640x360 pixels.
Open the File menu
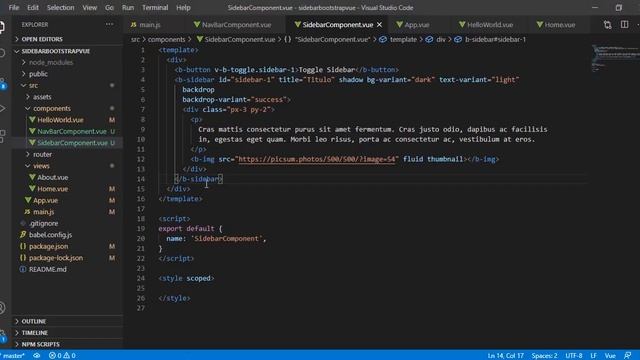pyautogui.click(x=13, y=8)
